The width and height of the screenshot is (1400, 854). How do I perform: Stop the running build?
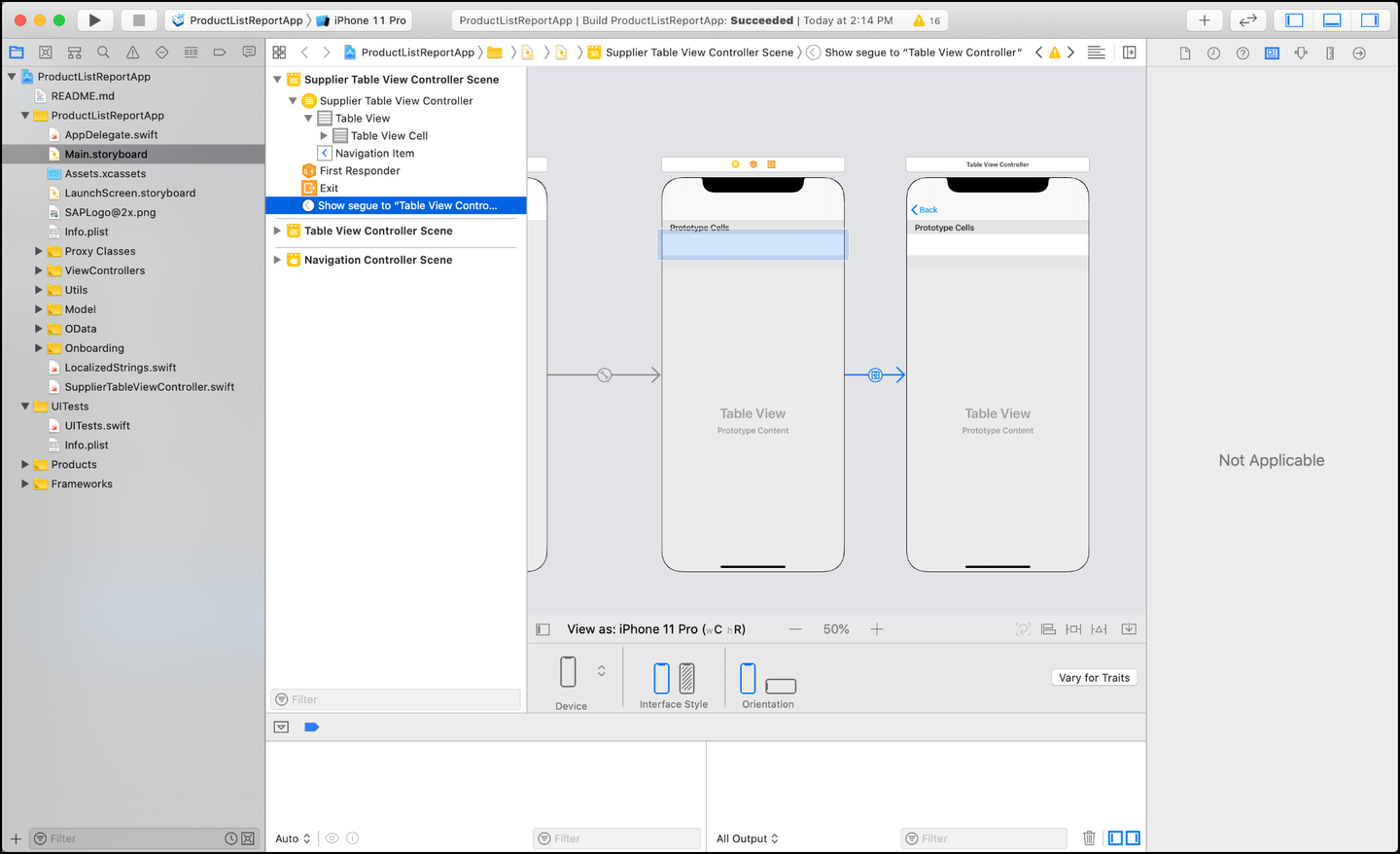click(x=139, y=19)
